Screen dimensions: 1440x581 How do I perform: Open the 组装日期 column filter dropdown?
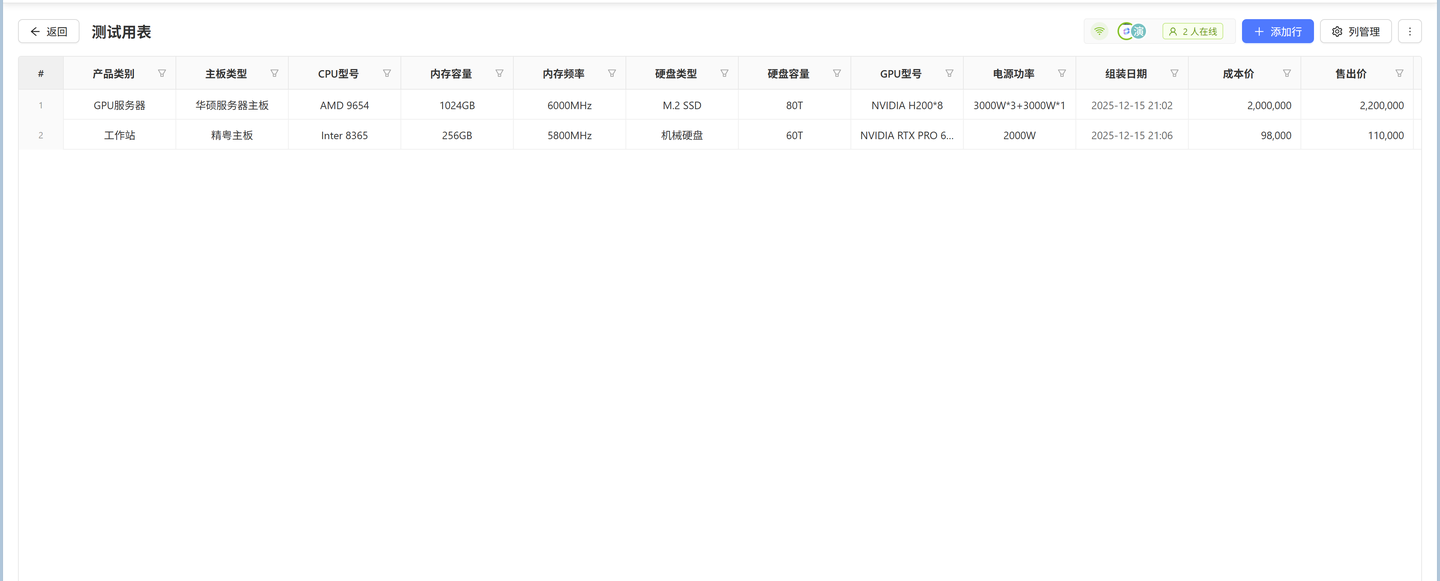point(1175,72)
